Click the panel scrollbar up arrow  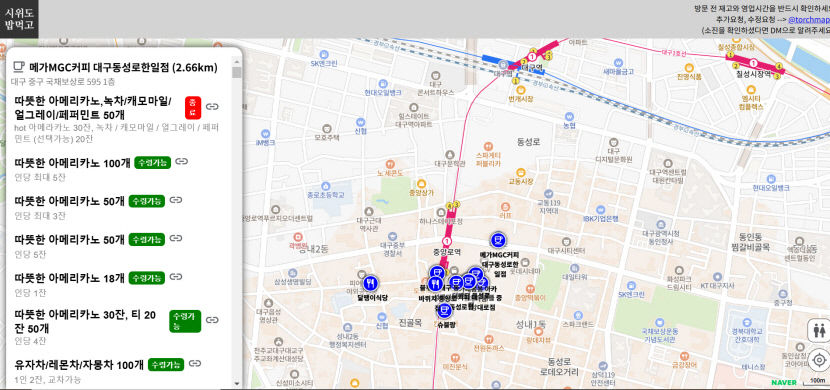coord(237,62)
